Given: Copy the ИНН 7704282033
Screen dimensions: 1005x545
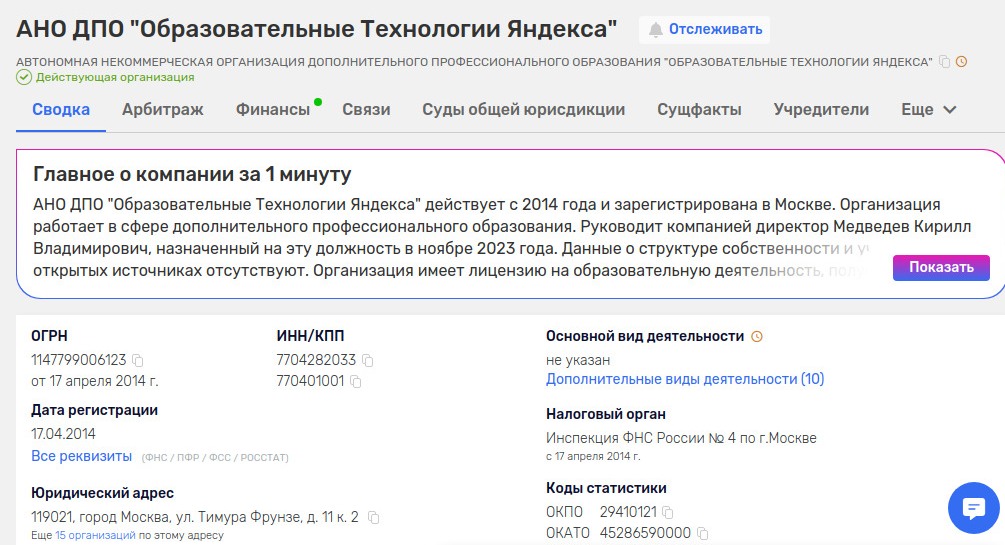Looking at the screenshot, I should pos(367,360).
